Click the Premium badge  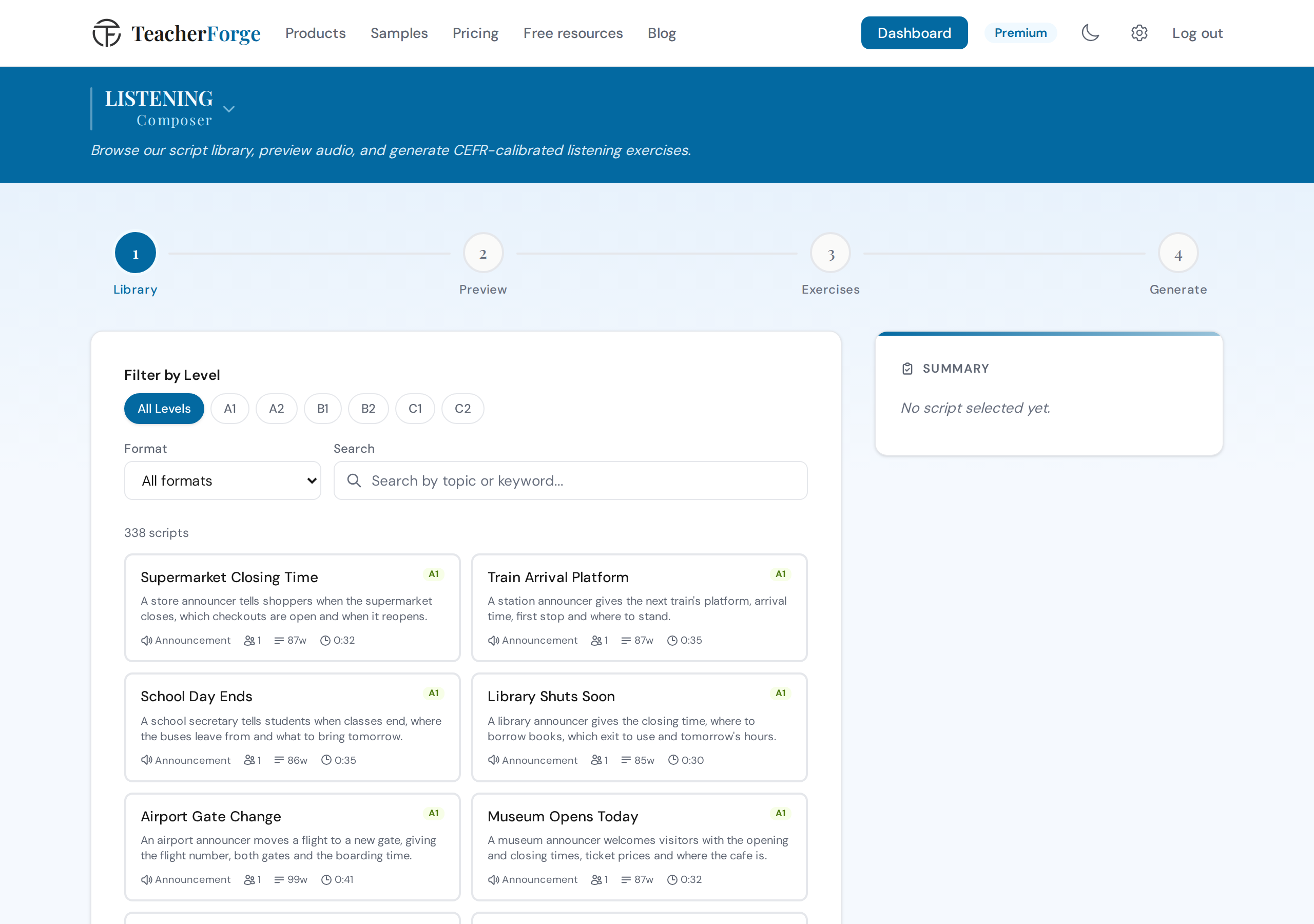pos(1020,33)
